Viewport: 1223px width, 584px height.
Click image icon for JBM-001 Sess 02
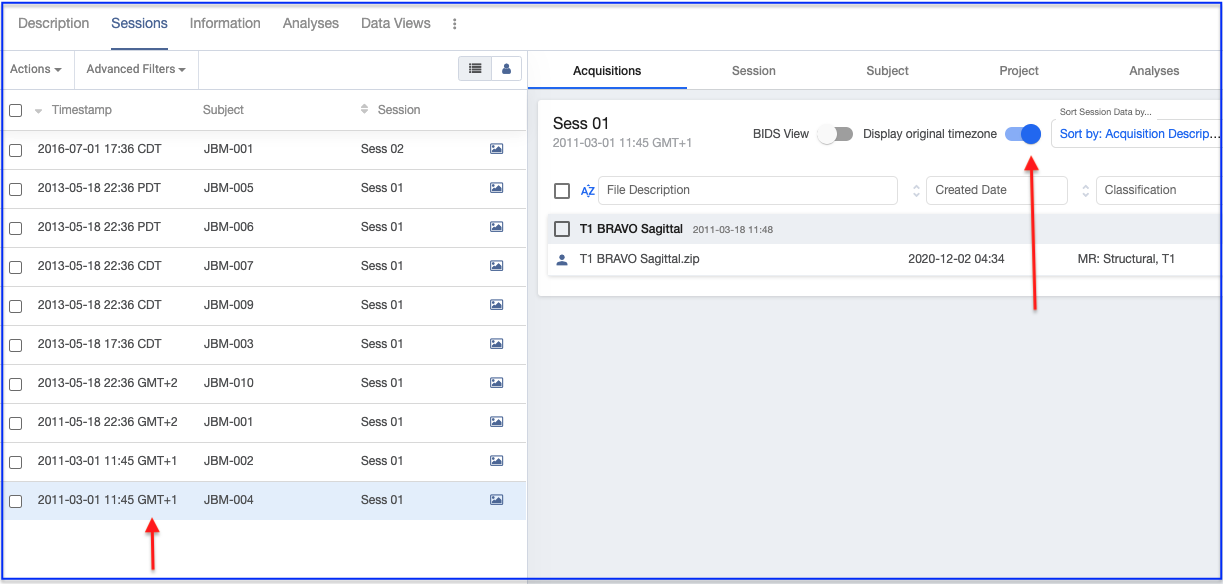[496, 149]
